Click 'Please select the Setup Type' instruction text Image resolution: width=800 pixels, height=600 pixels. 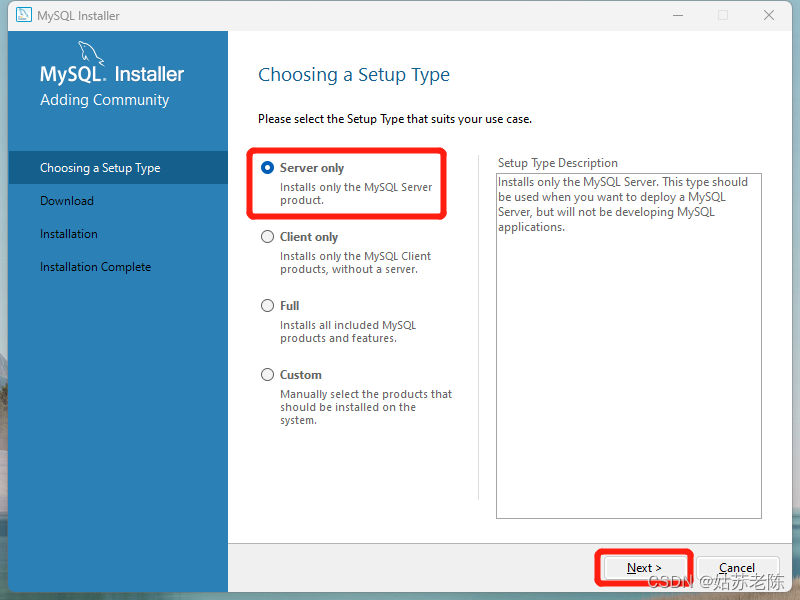(395, 119)
